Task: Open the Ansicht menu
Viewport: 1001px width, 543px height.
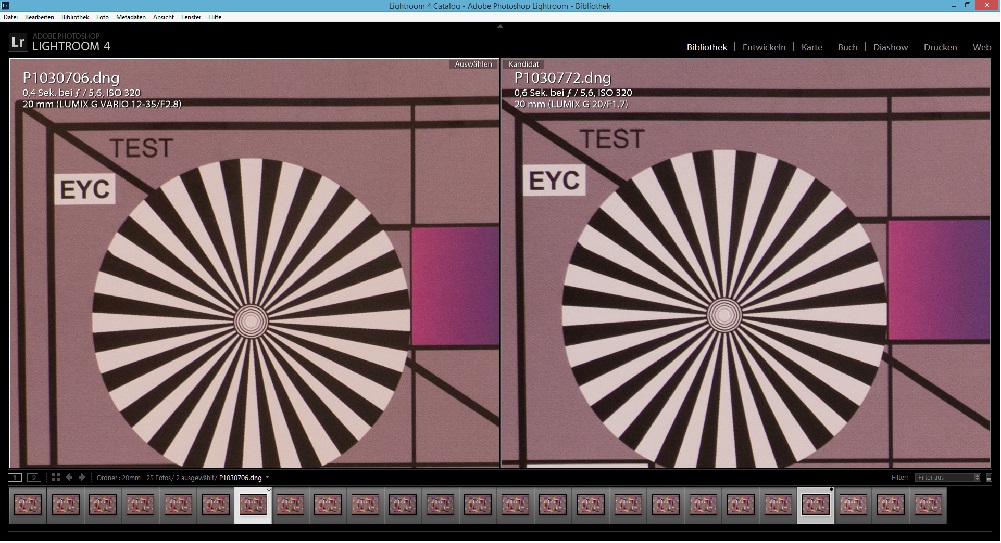Action: (x=163, y=17)
